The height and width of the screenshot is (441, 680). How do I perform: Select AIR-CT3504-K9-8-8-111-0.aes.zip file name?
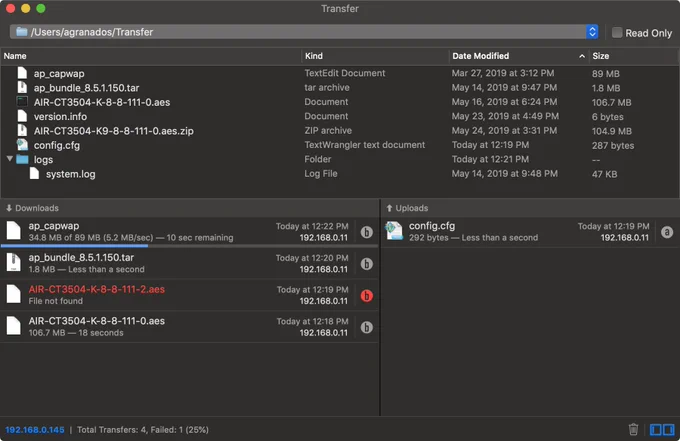pos(114,131)
